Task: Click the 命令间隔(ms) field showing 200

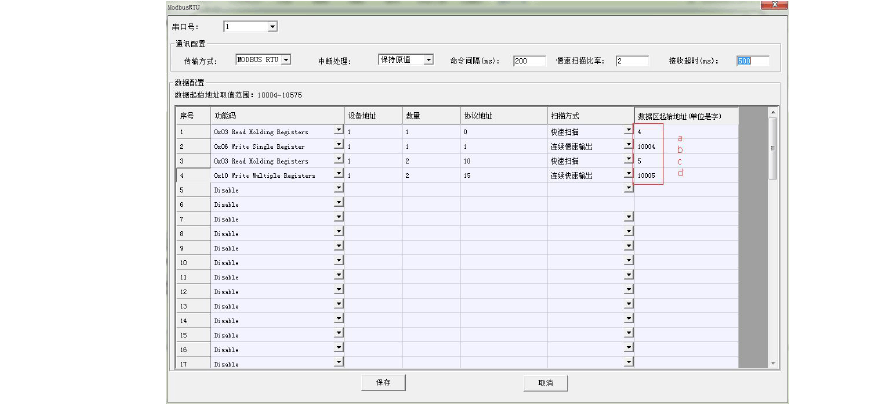Action: [x=527, y=61]
